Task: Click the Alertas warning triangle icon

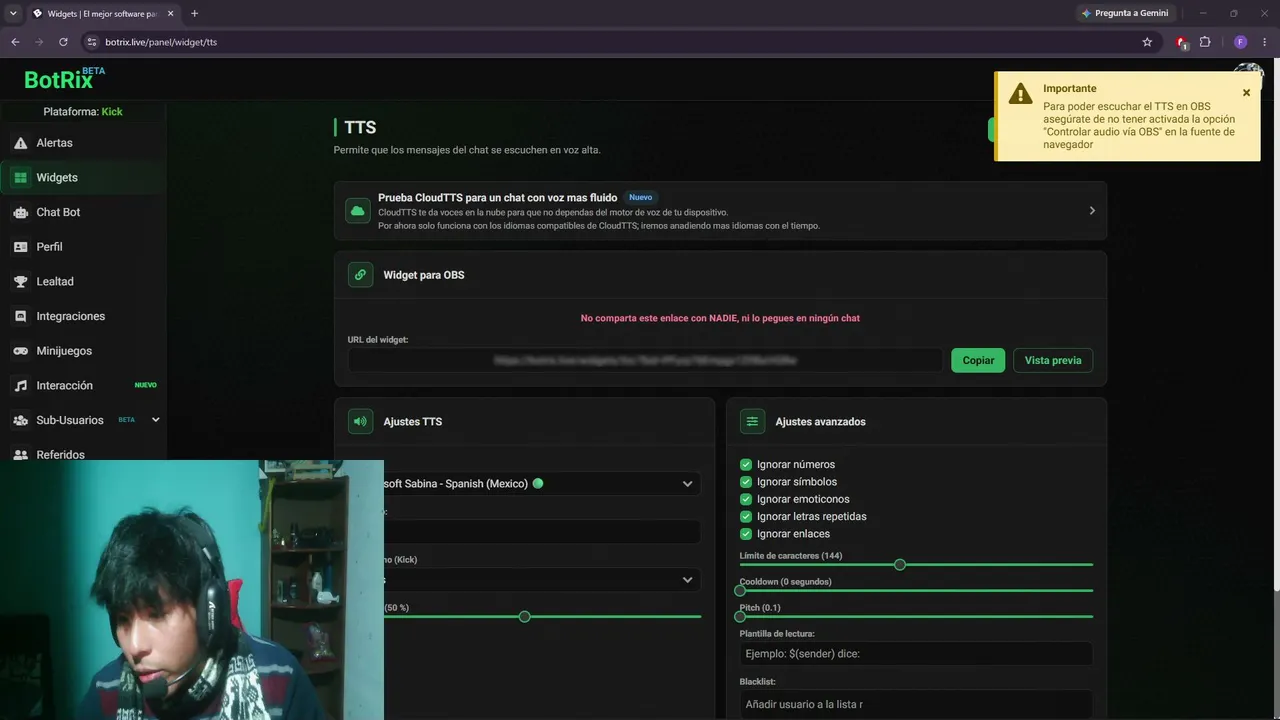Action: pyautogui.click(x=20, y=143)
